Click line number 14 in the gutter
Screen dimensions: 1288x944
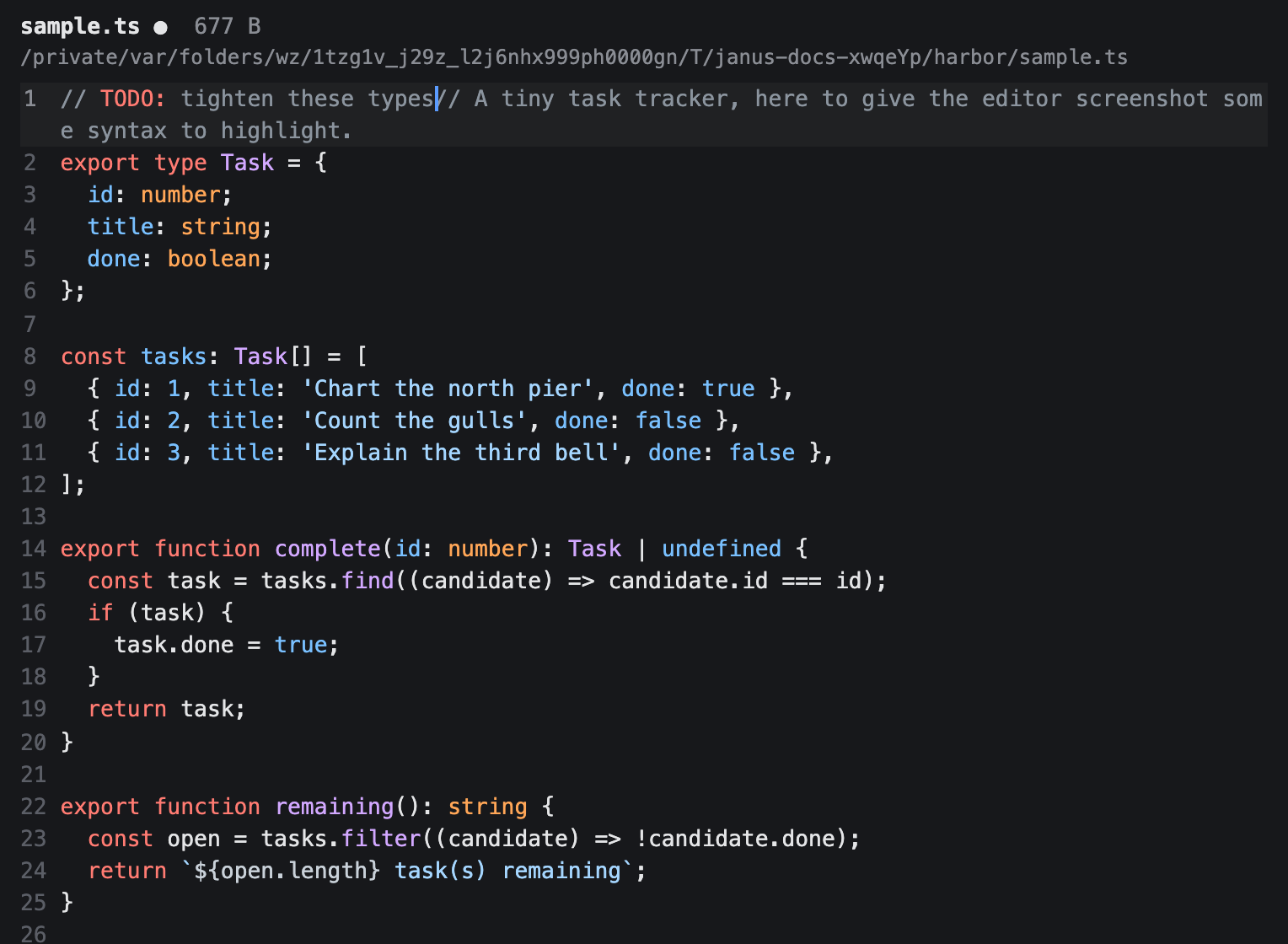[34, 549]
